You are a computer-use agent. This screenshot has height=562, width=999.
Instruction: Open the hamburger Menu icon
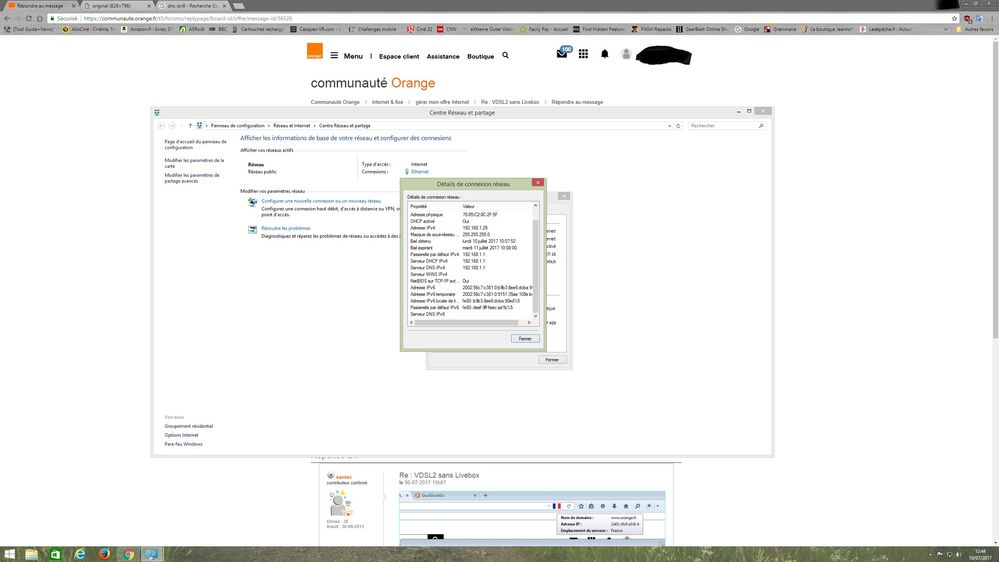point(334,55)
